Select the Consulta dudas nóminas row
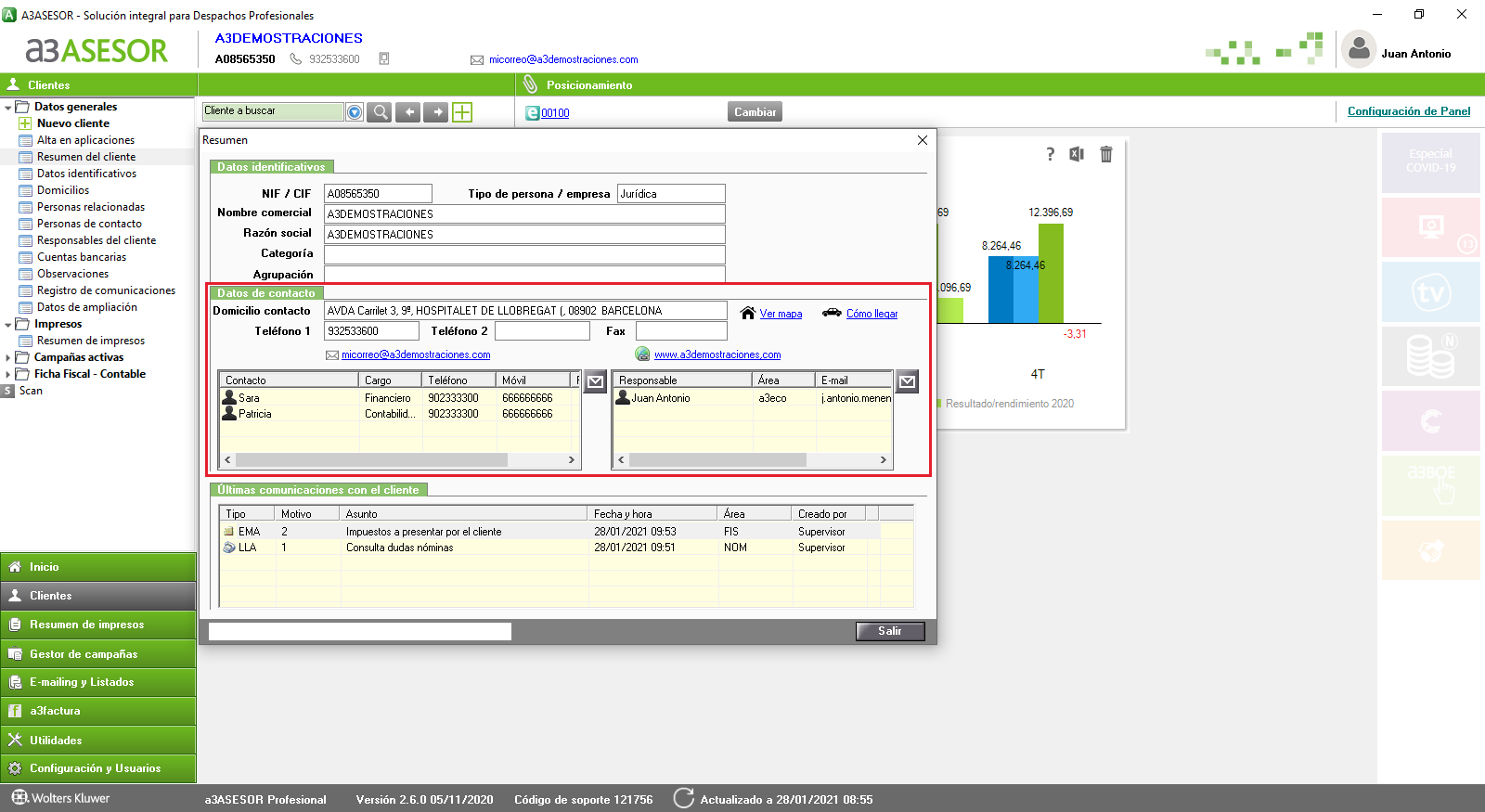Image resolution: width=1485 pixels, height=812 pixels. point(566,548)
